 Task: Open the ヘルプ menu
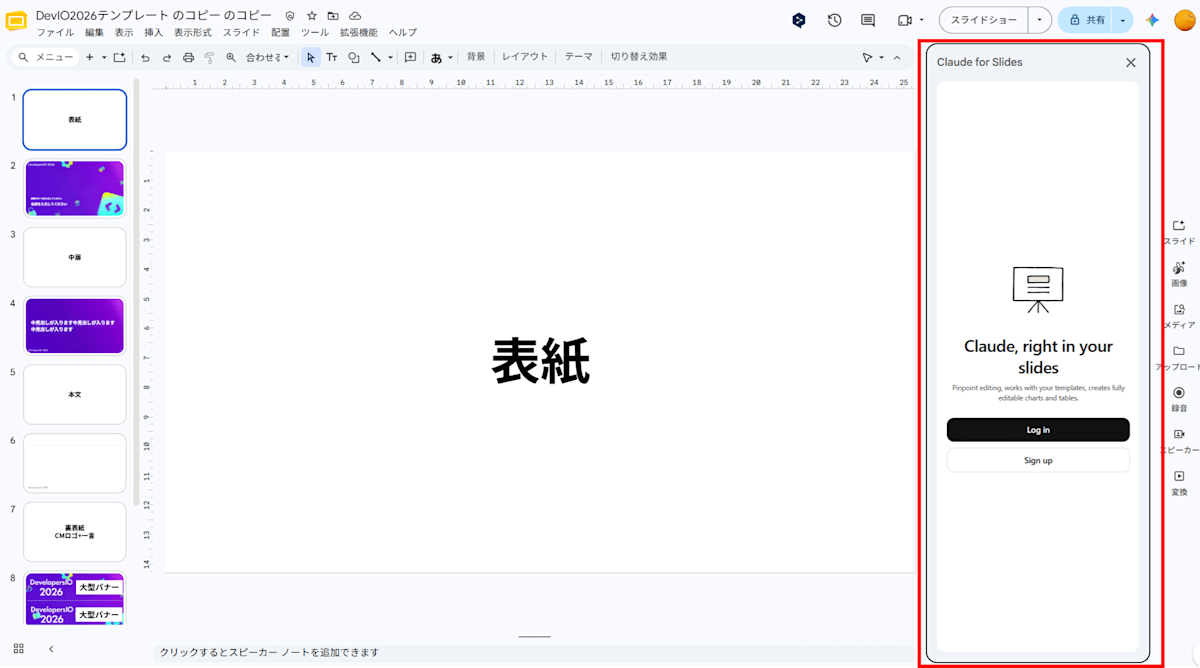403,33
